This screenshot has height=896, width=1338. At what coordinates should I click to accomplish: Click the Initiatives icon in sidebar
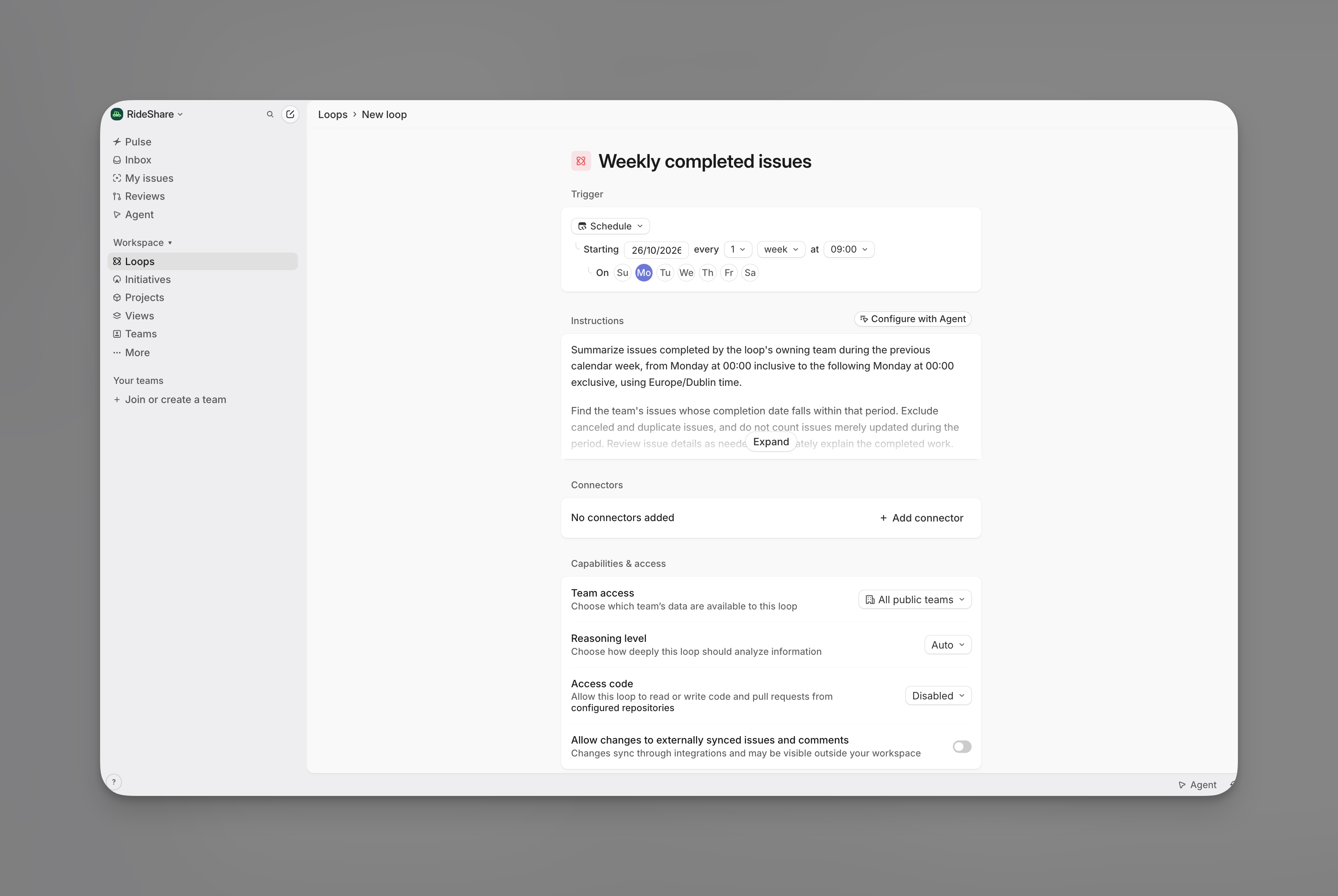[x=117, y=280]
